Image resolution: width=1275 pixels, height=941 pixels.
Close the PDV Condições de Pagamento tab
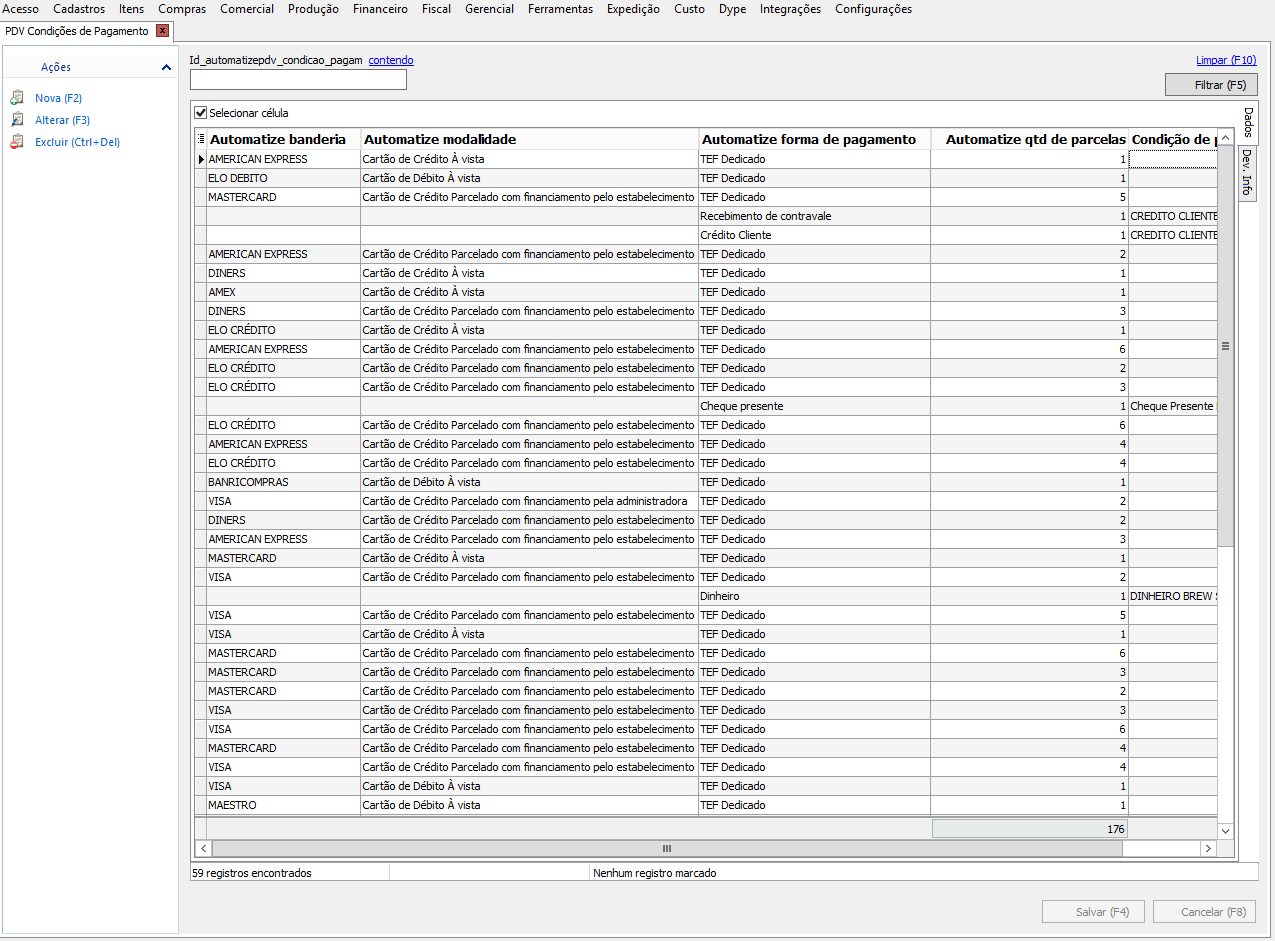click(163, 31)
